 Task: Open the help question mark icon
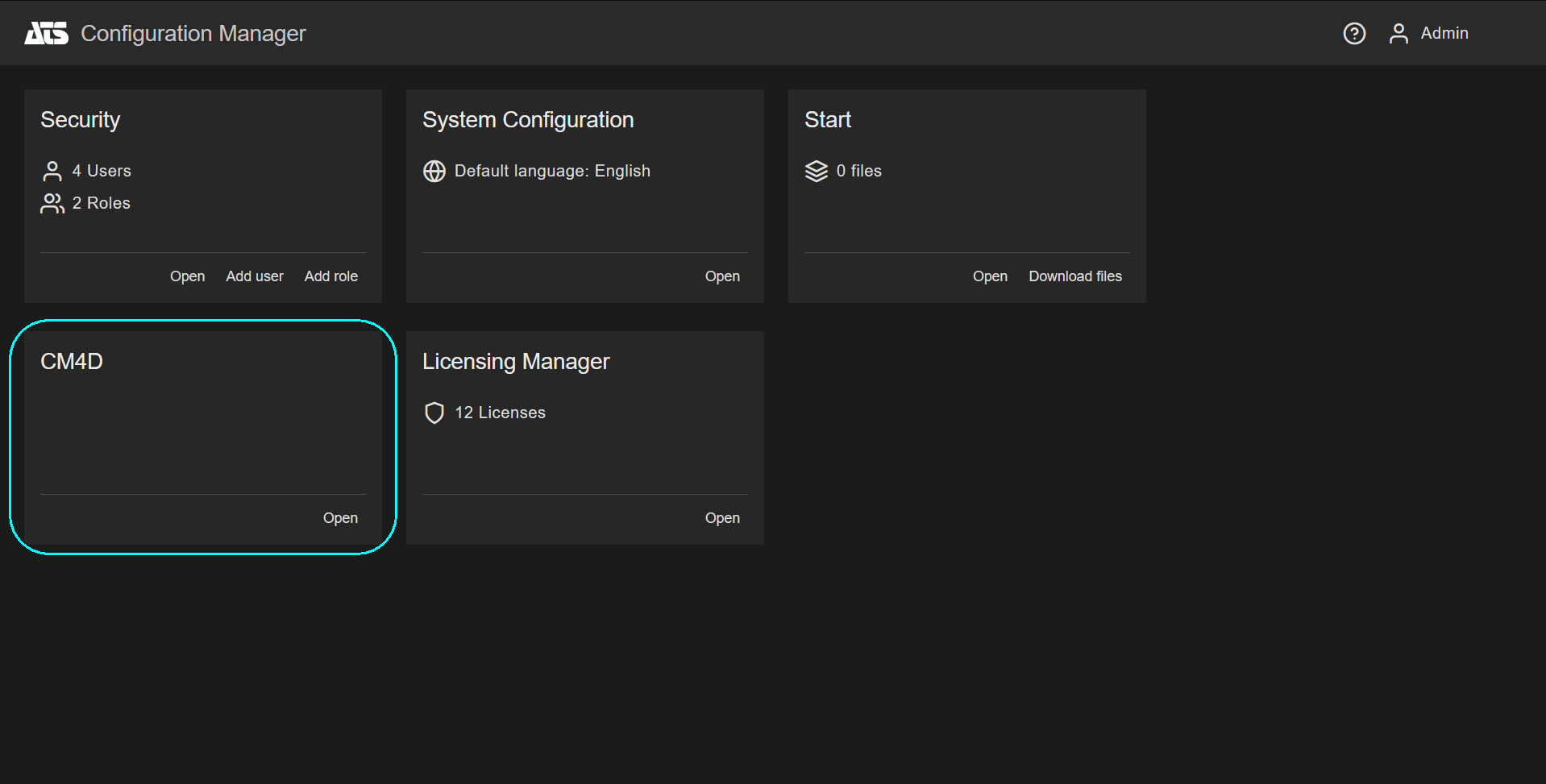click(x=1354, y=33)
